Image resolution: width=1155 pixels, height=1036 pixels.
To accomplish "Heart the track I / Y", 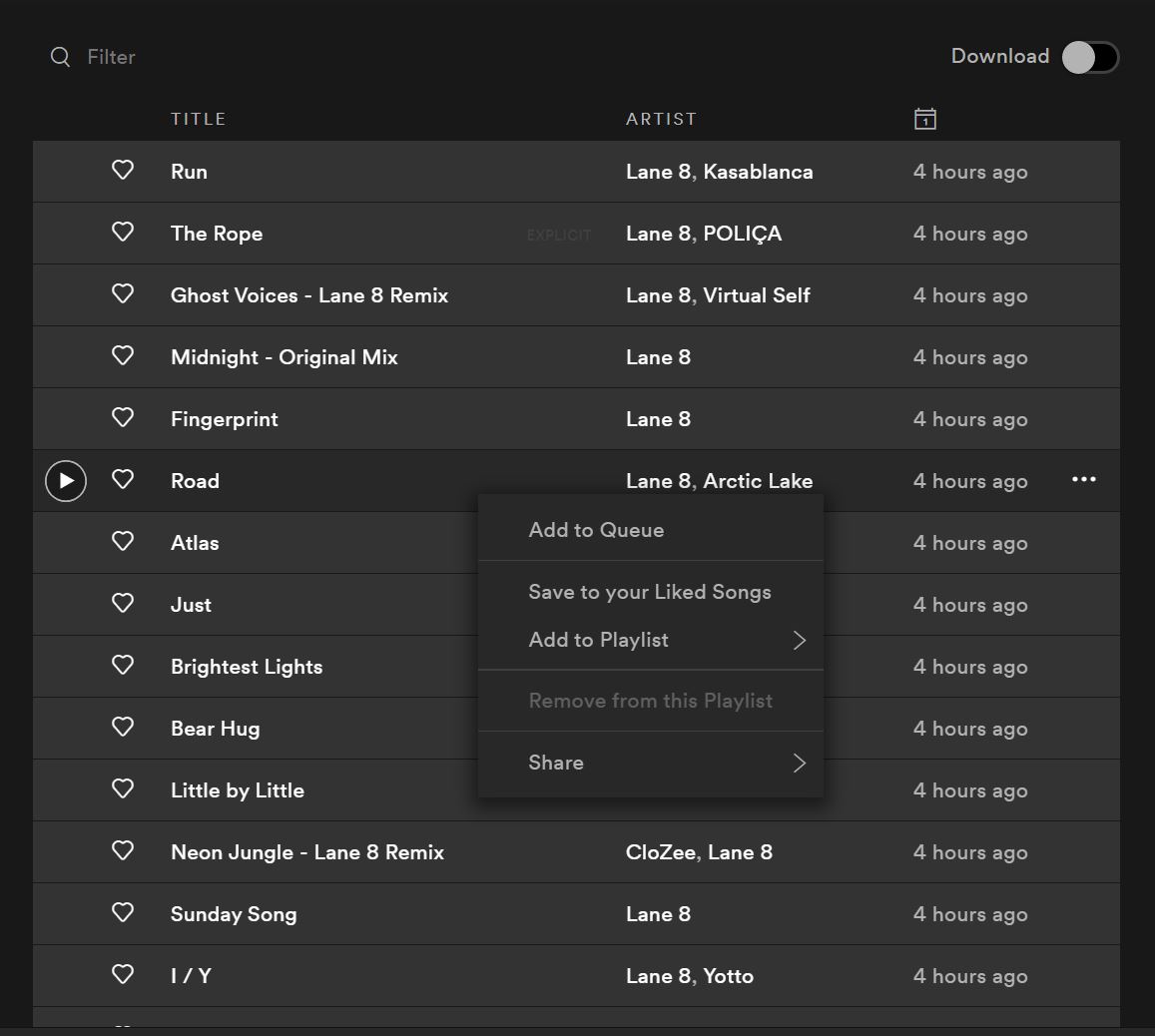I will point(122,974).
